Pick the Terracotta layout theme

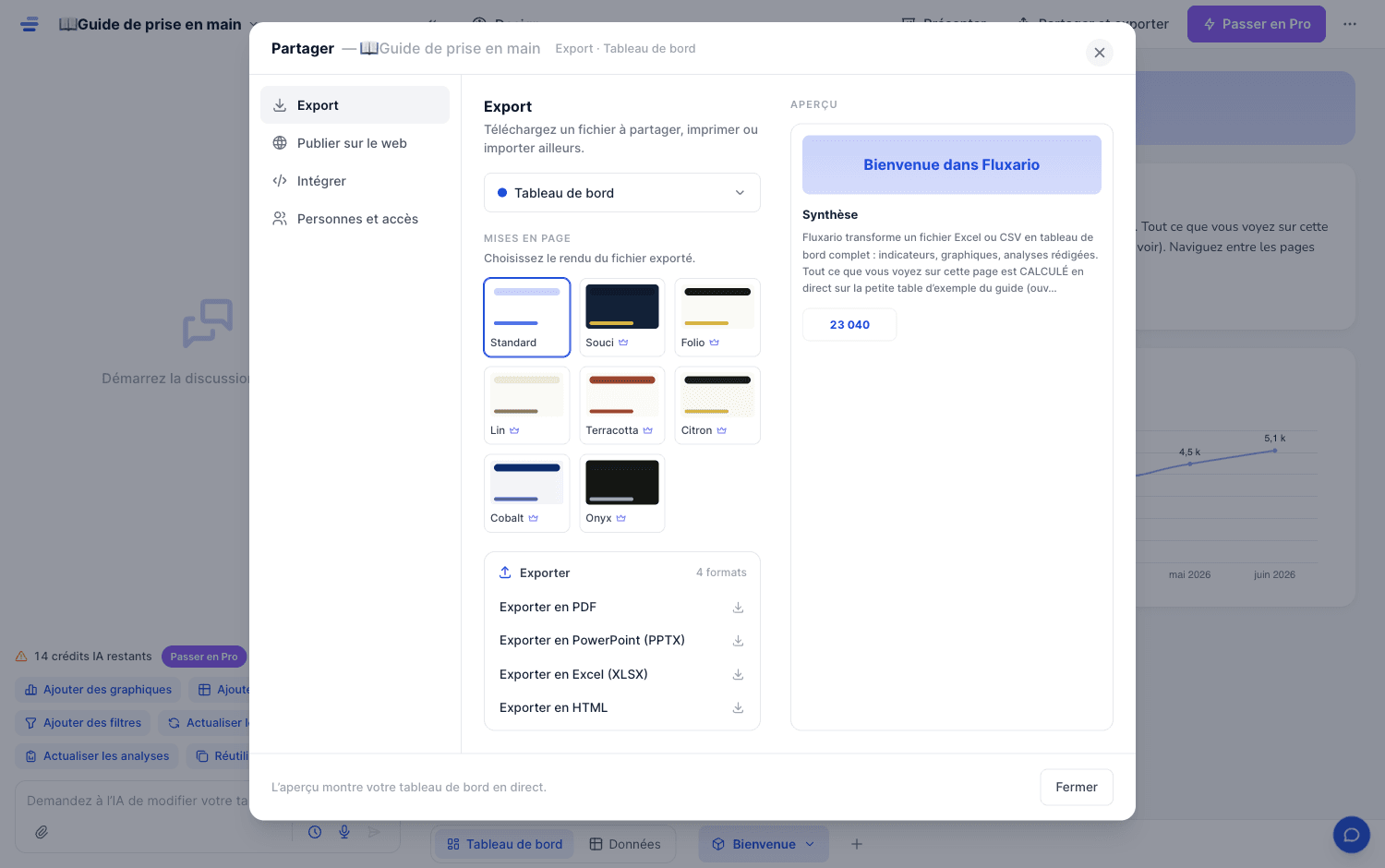pos(622,405)
